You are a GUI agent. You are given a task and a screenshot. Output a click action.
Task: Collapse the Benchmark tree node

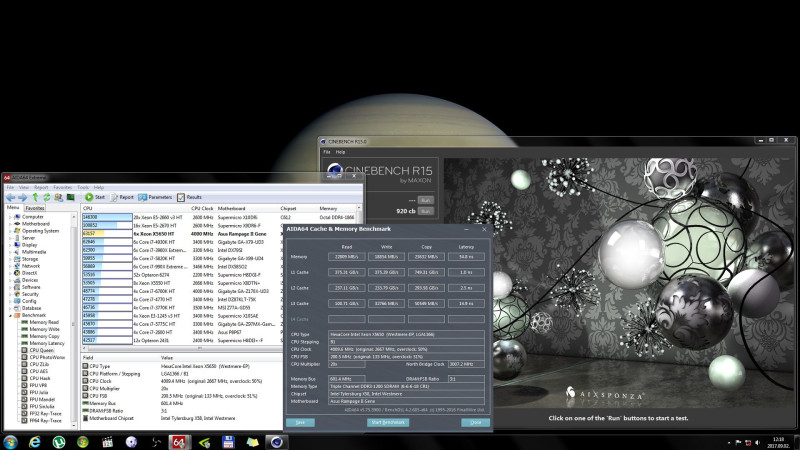click(x=12, y=315)
